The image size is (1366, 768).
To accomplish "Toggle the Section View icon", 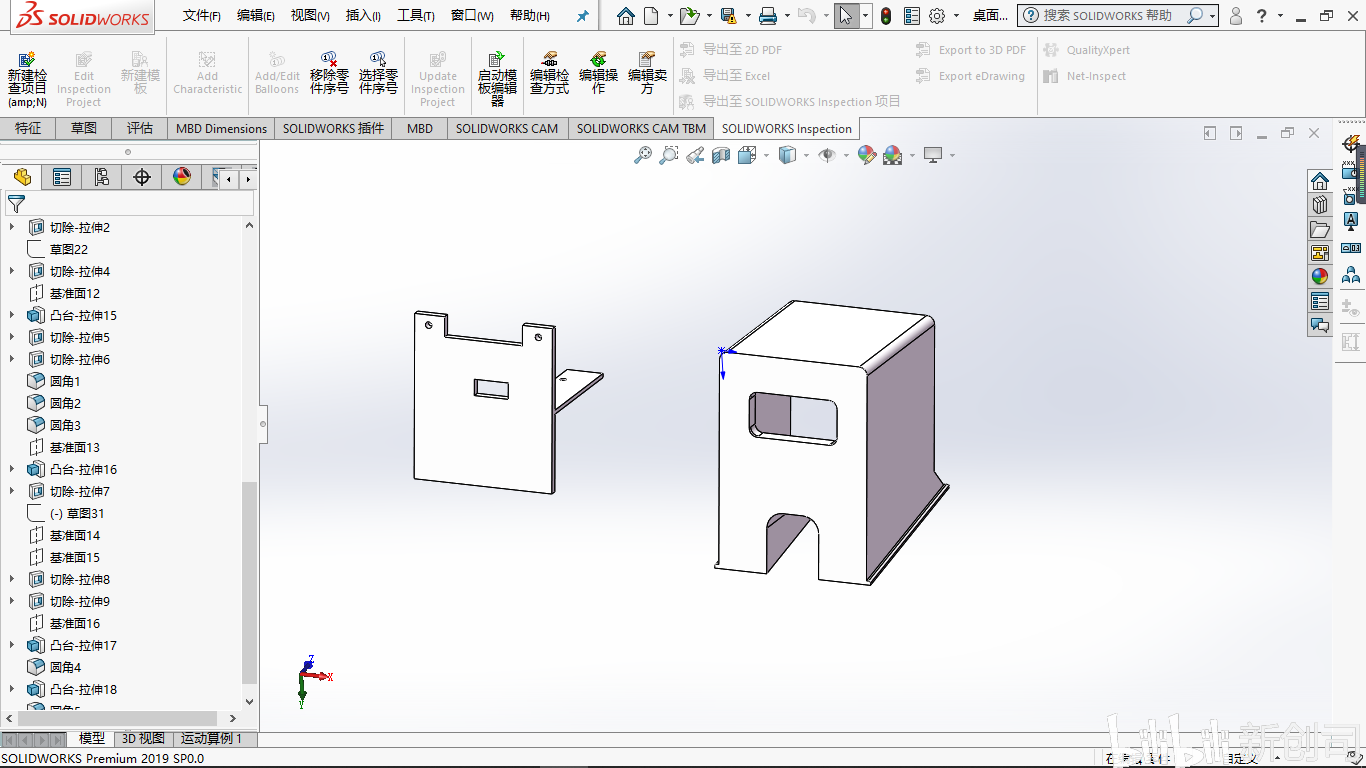I will coord(721,155).
